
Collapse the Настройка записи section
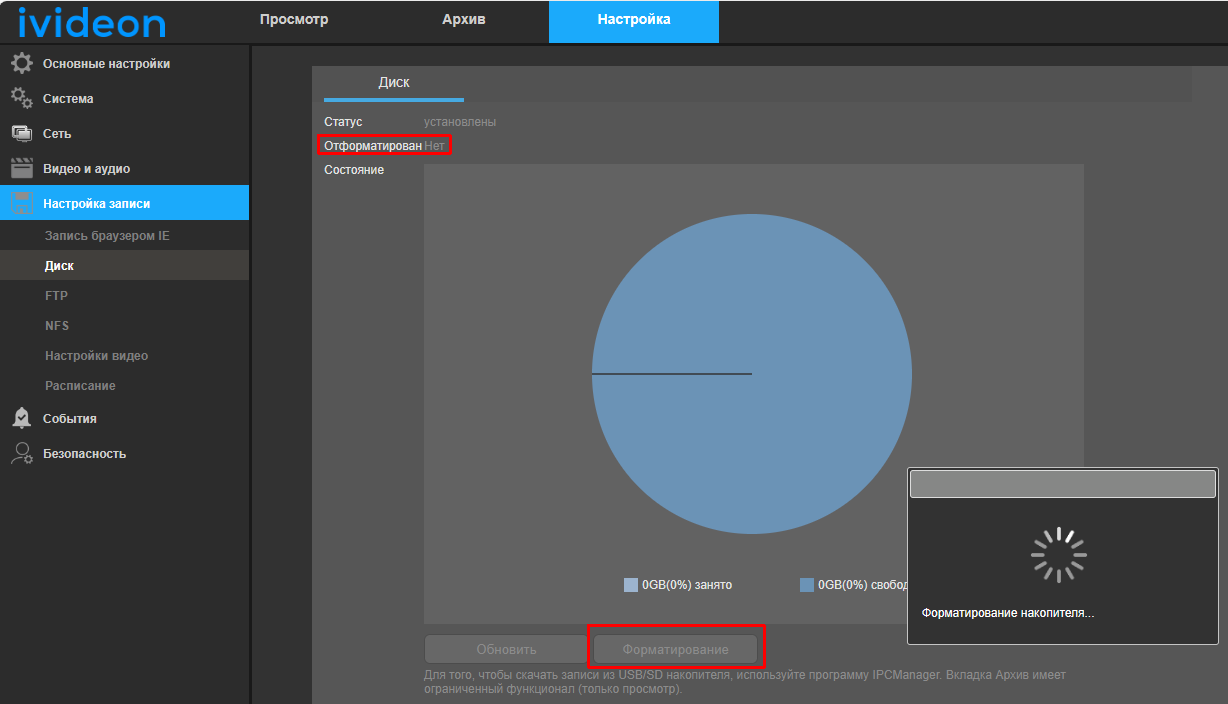[x=125, y=203]
